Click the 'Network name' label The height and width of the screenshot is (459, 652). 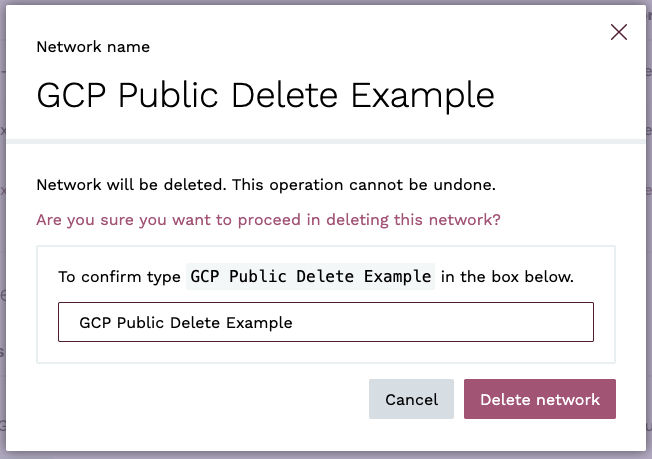point(93,46)
